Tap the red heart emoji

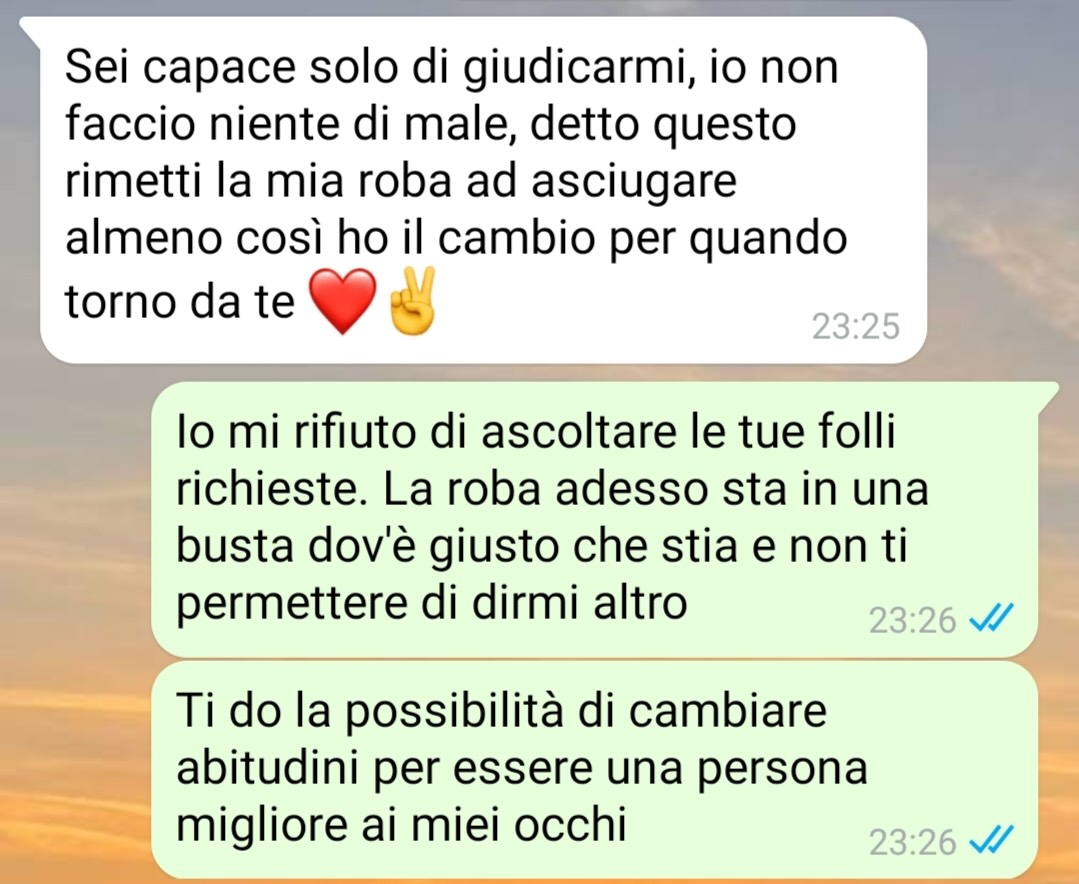(x=343, y=301)
